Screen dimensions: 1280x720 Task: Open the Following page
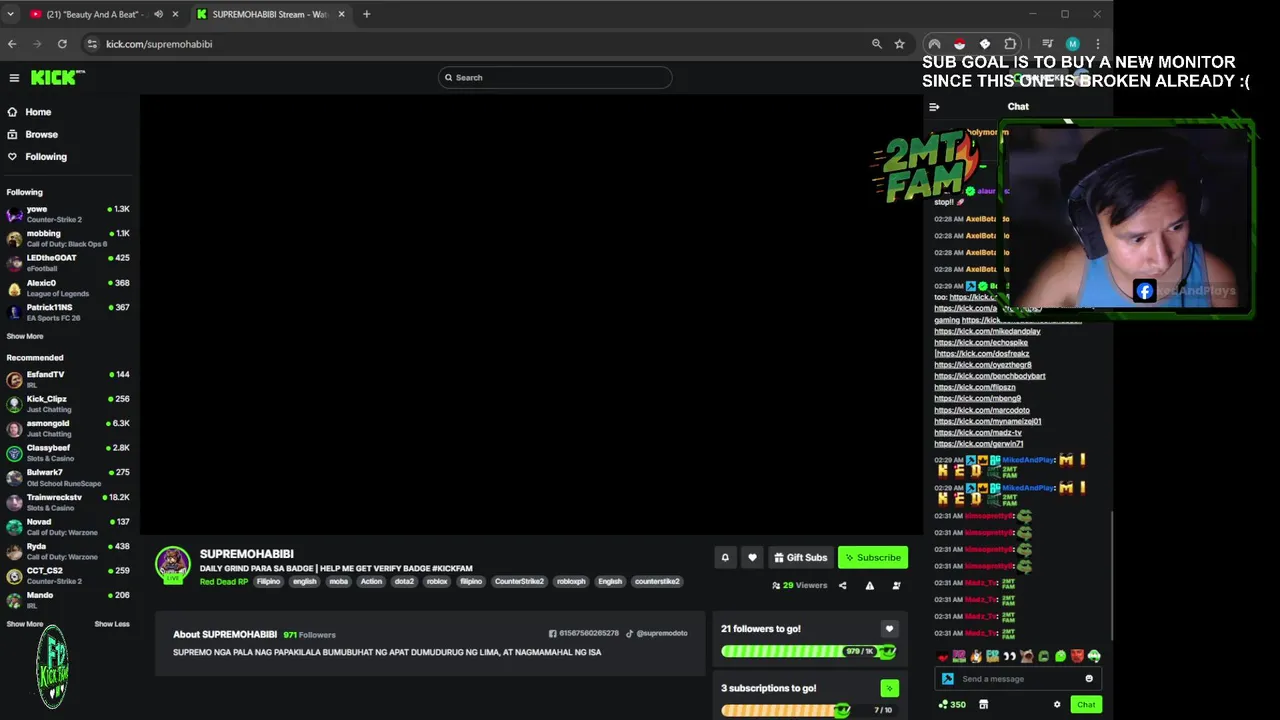tap(46, 157)
